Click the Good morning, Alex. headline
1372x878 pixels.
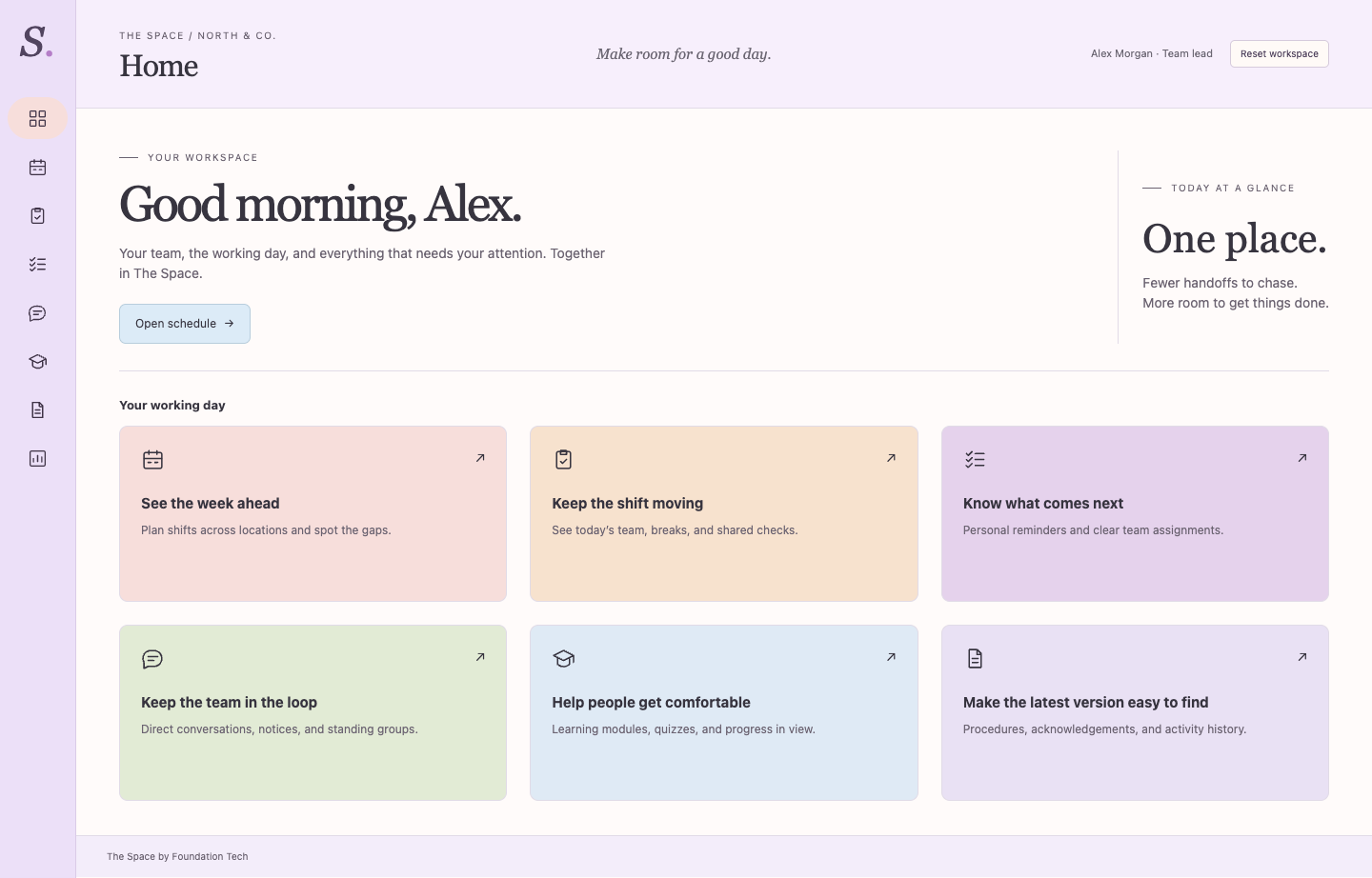tap(320, 204)
